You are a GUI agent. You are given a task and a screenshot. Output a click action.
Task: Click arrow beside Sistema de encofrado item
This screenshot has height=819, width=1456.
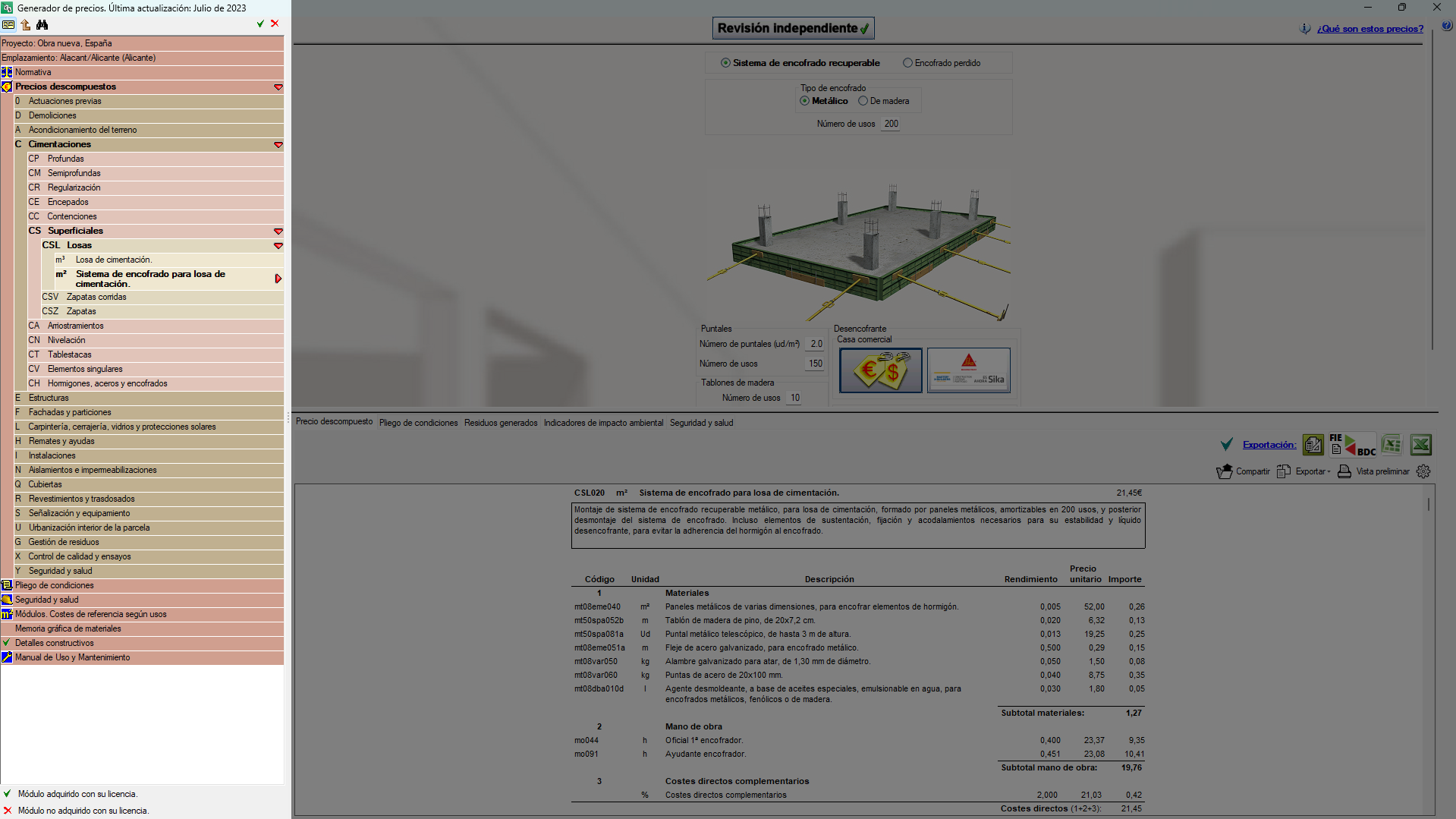click(x=278, y=279)
